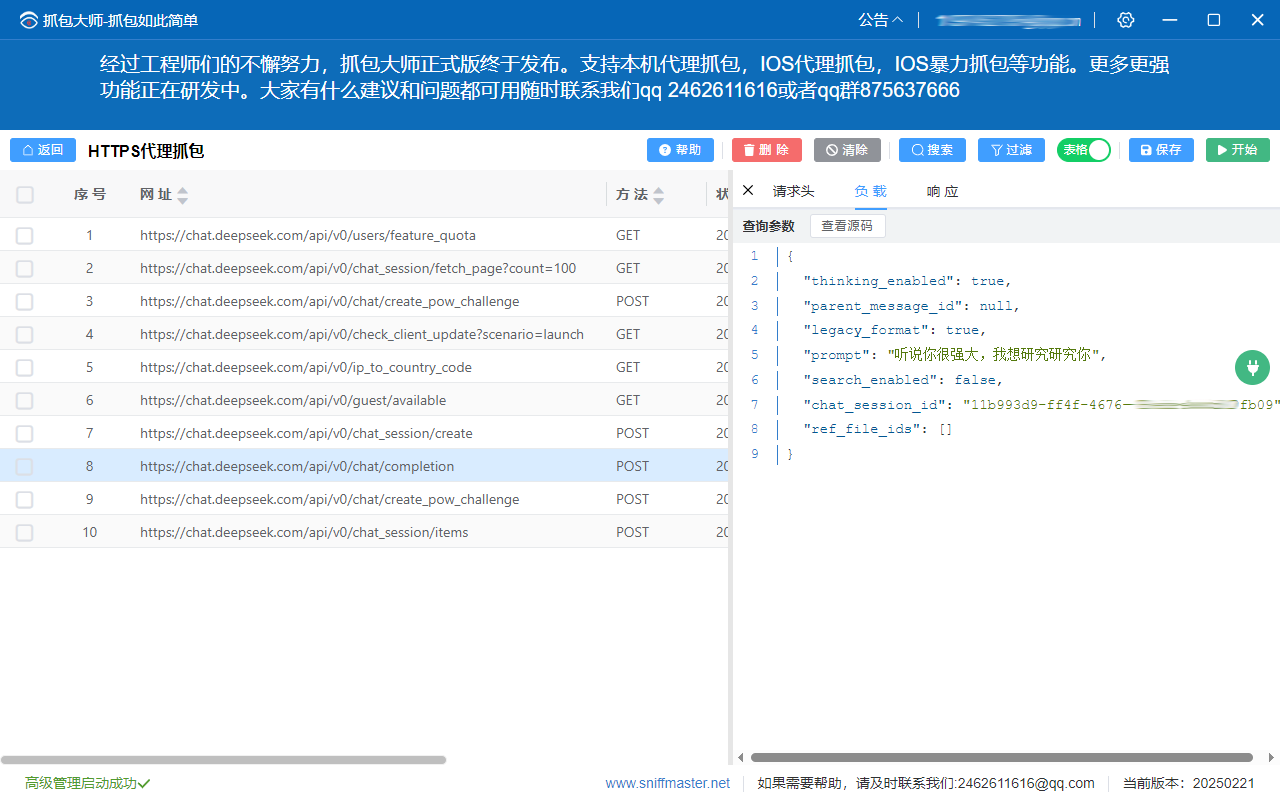Click the red 删除 button
The height and width of the screenshot is (800, 1280).
point(766,150)
